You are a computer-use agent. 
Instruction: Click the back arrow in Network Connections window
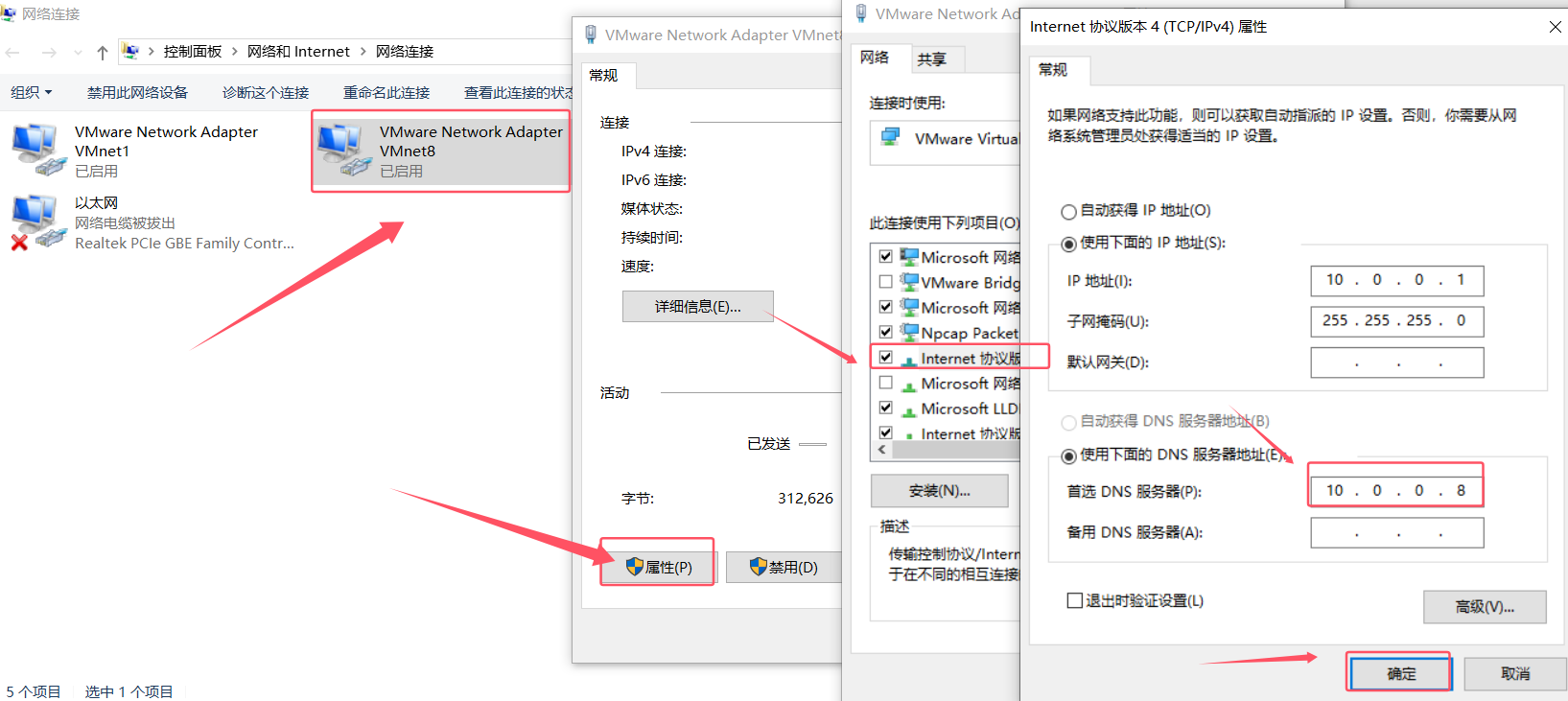tap(12, 52)
